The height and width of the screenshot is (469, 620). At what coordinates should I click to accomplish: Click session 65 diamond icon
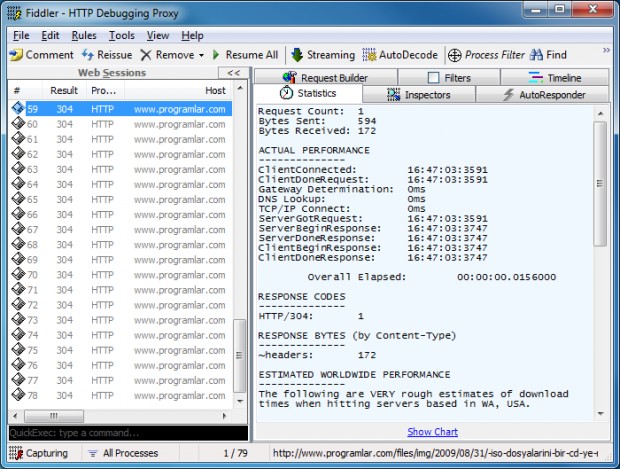18,199
